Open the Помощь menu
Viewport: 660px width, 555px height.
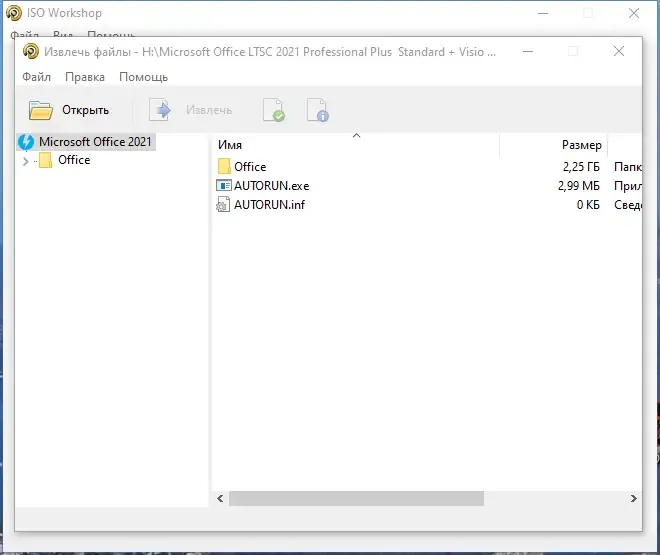144,77
